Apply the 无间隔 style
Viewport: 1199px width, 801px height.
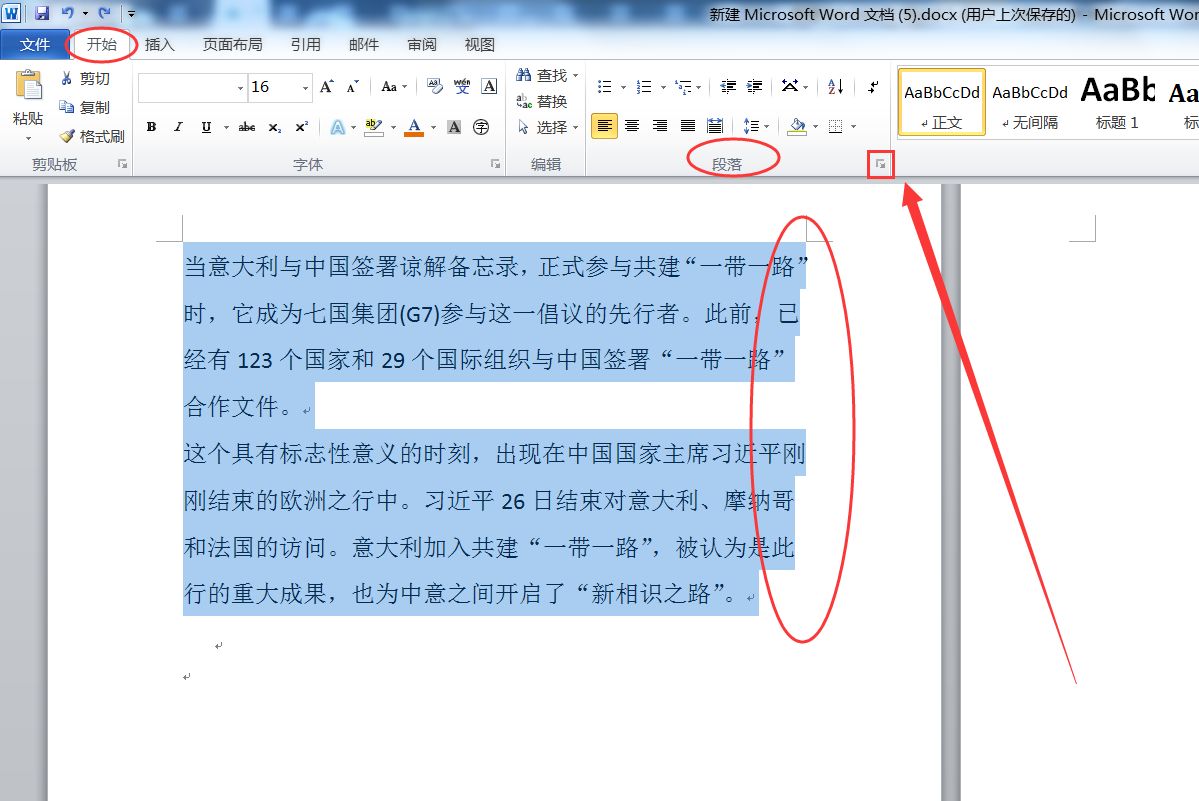[x=1030, y=102]
